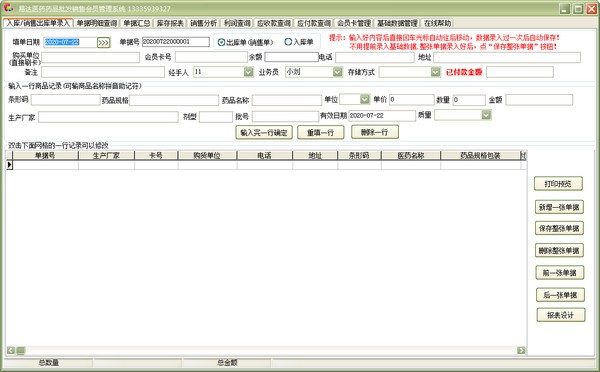
Task: Click the application logo icon in title bar
Action: [8, 8]
